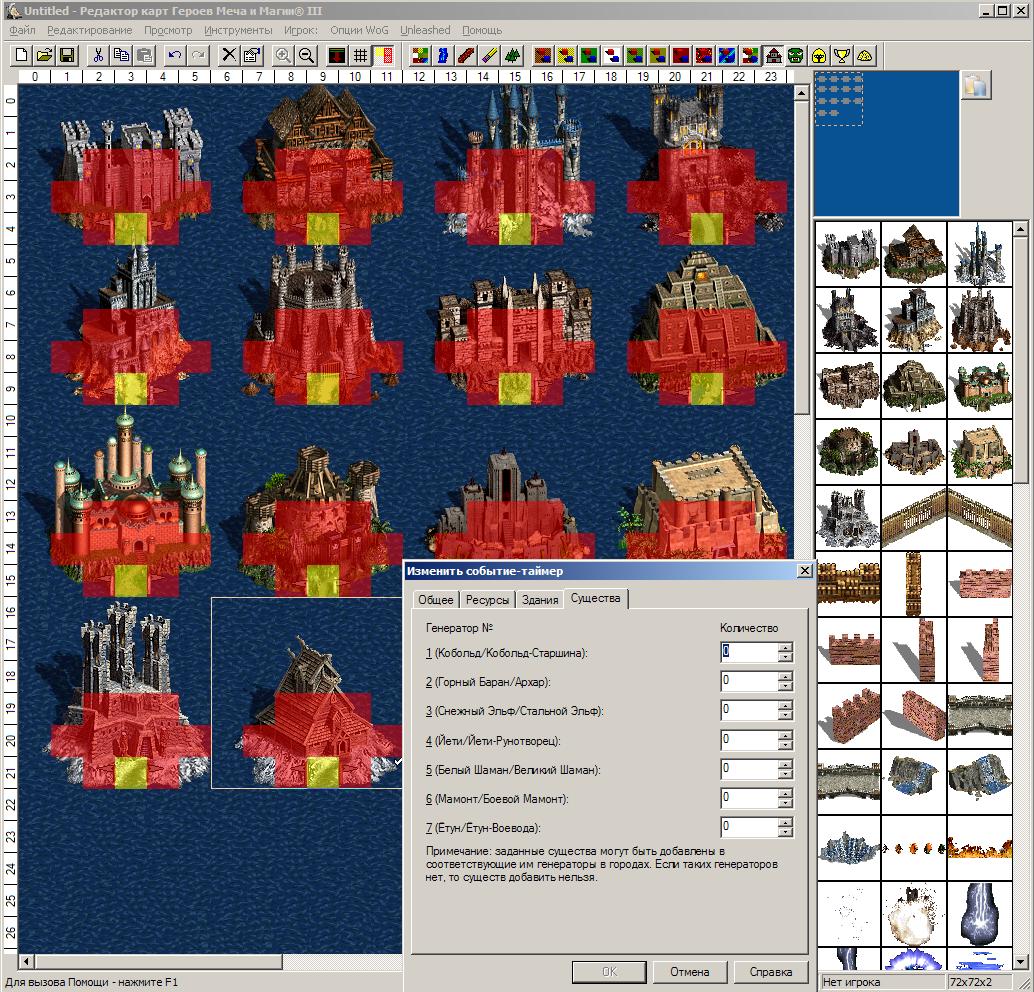Open the treasures palette via the gold pile icon
Image resolution: width=1034 pixels, height=992 pixels.
tap(865, 55)
